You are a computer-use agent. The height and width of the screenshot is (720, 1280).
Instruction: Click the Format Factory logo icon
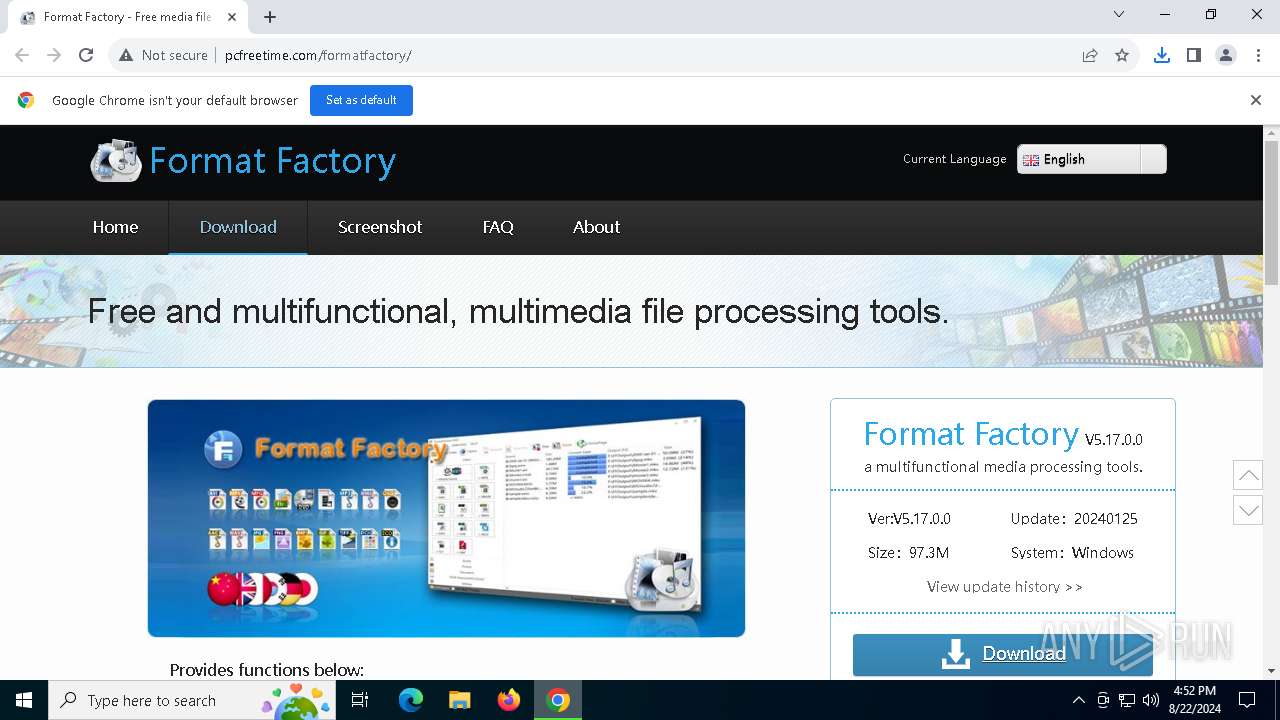pos(116,160)
